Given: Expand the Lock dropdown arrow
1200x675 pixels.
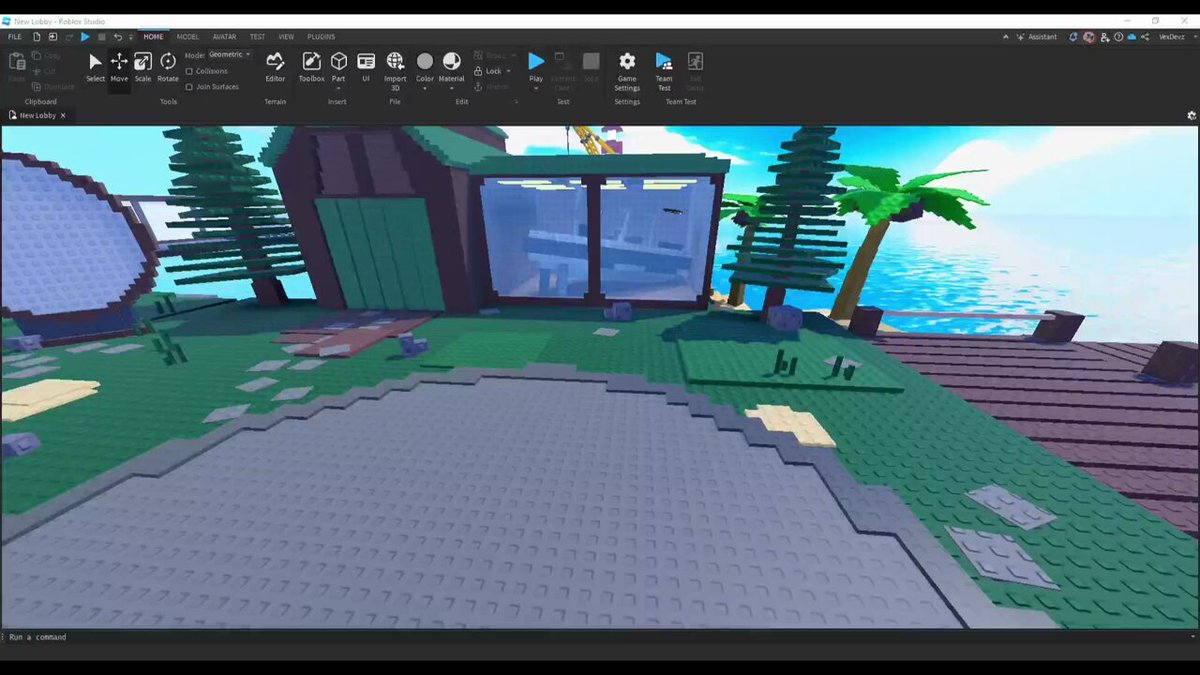Looking at the screenshot, I should point(510,72).
